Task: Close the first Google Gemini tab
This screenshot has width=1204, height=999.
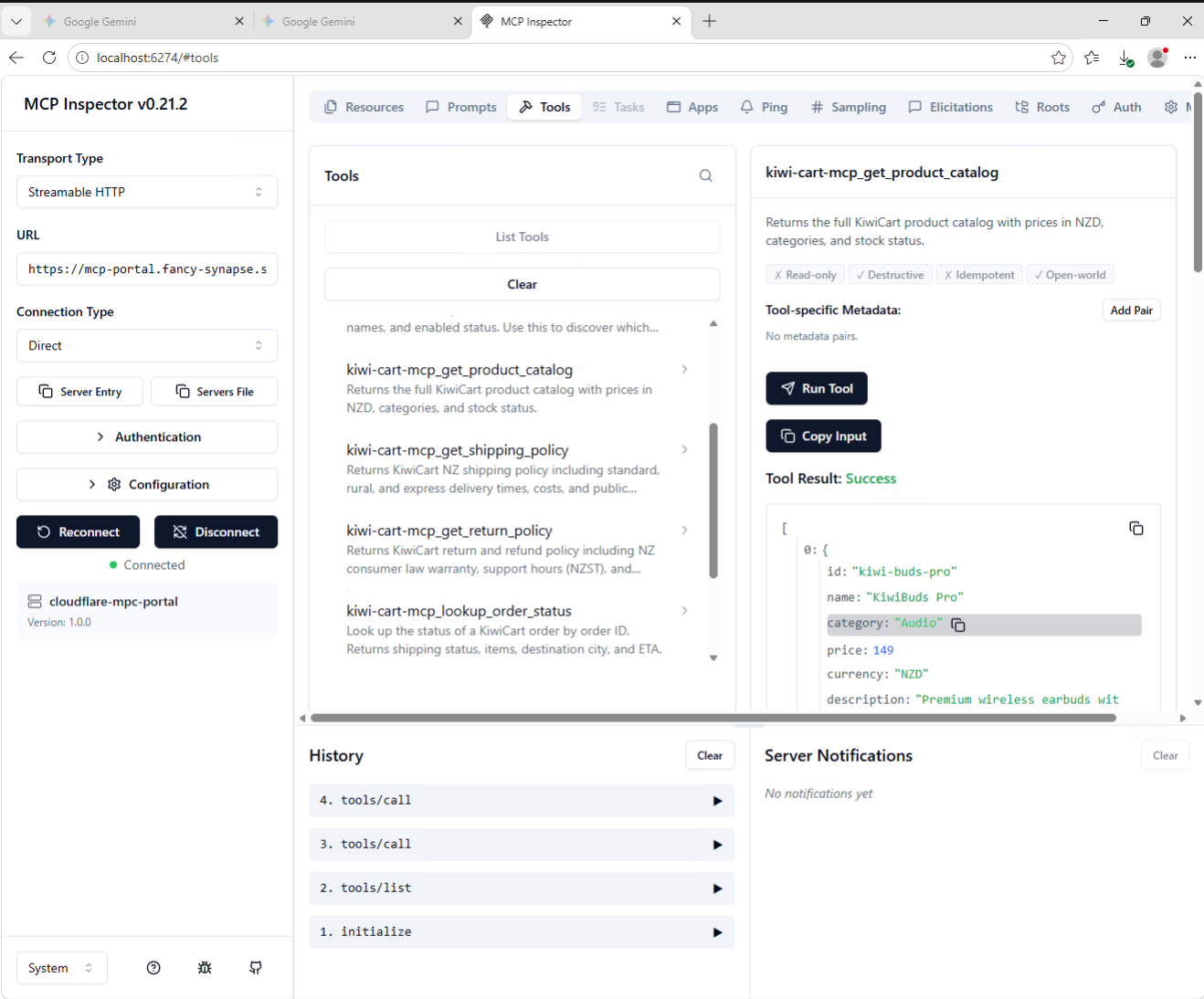Action: pyautogui.click(x=239, y=21)
